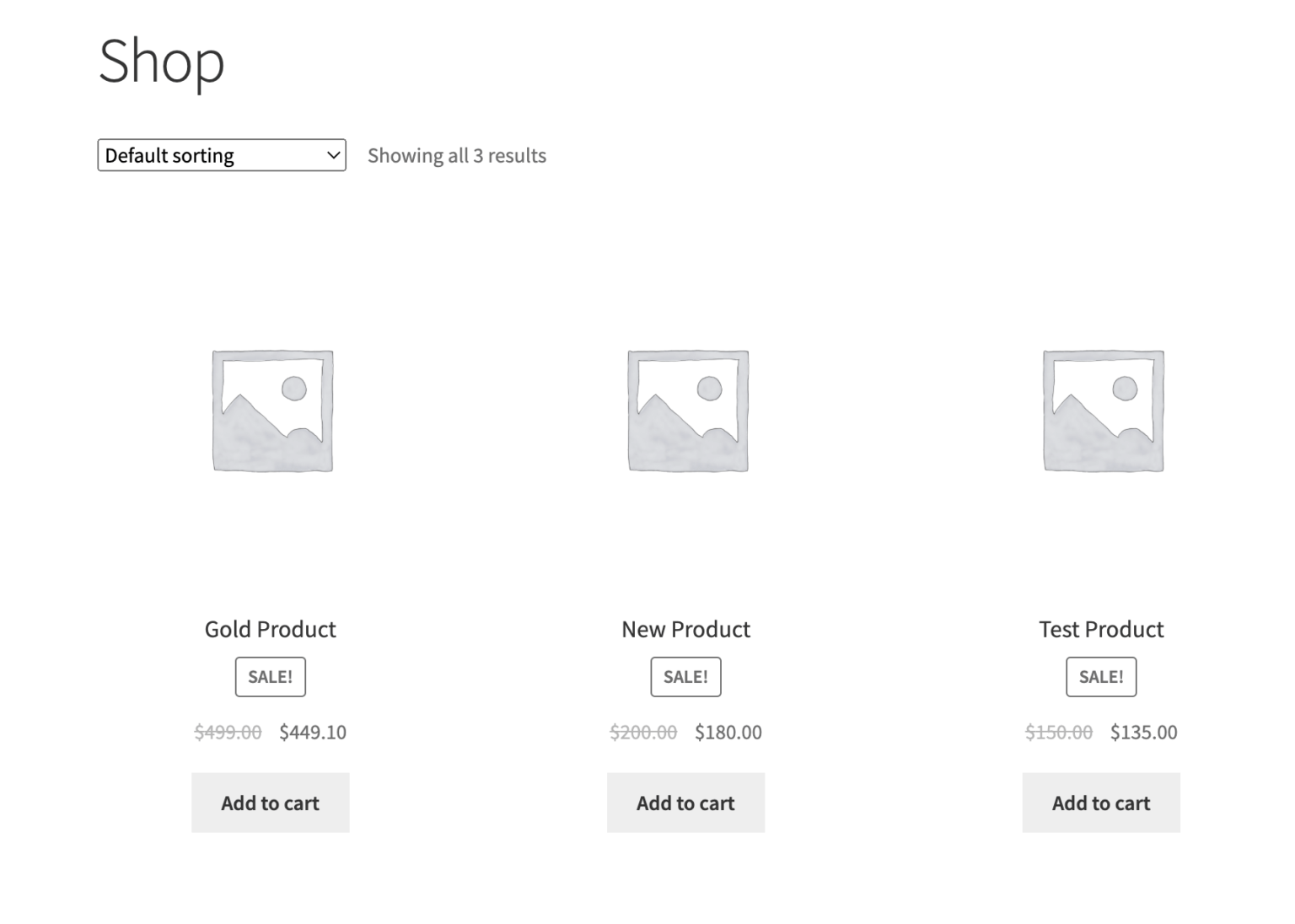The height and width of the screenshot is (924, 1295).
Task: Click the crossed-out $200.00 price
Action: click(643, 732)
